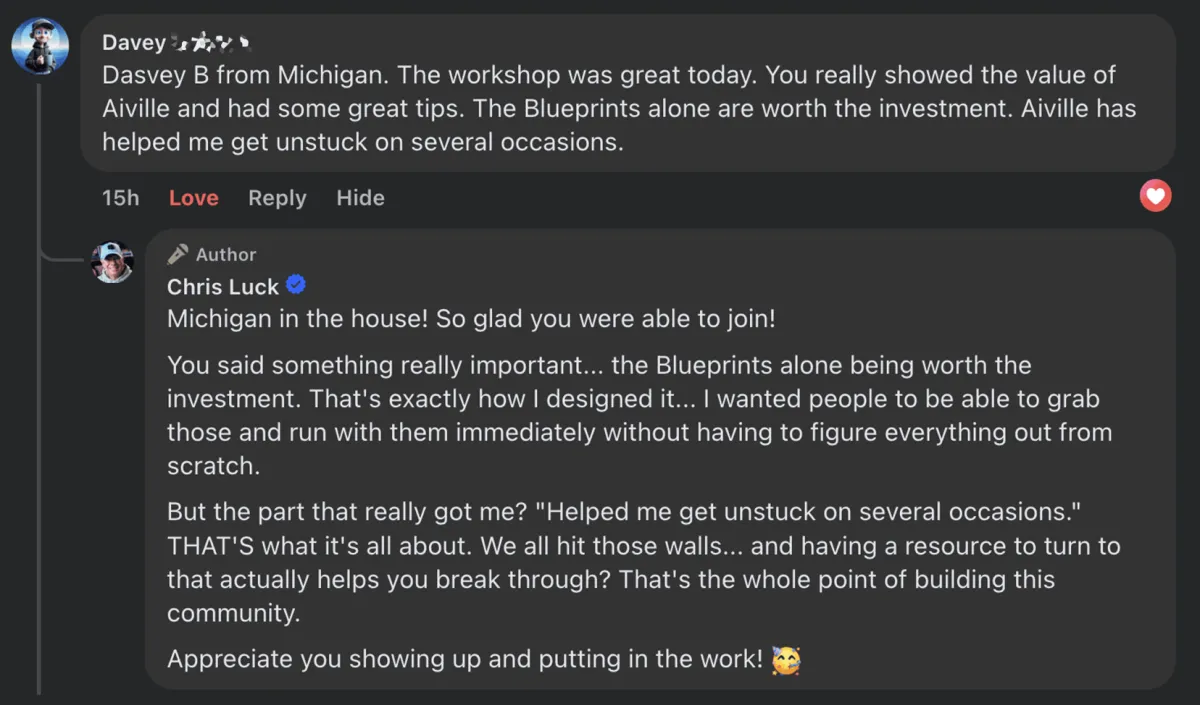
Task: Reply to Davey's comment
Action: tap(277, 198)
